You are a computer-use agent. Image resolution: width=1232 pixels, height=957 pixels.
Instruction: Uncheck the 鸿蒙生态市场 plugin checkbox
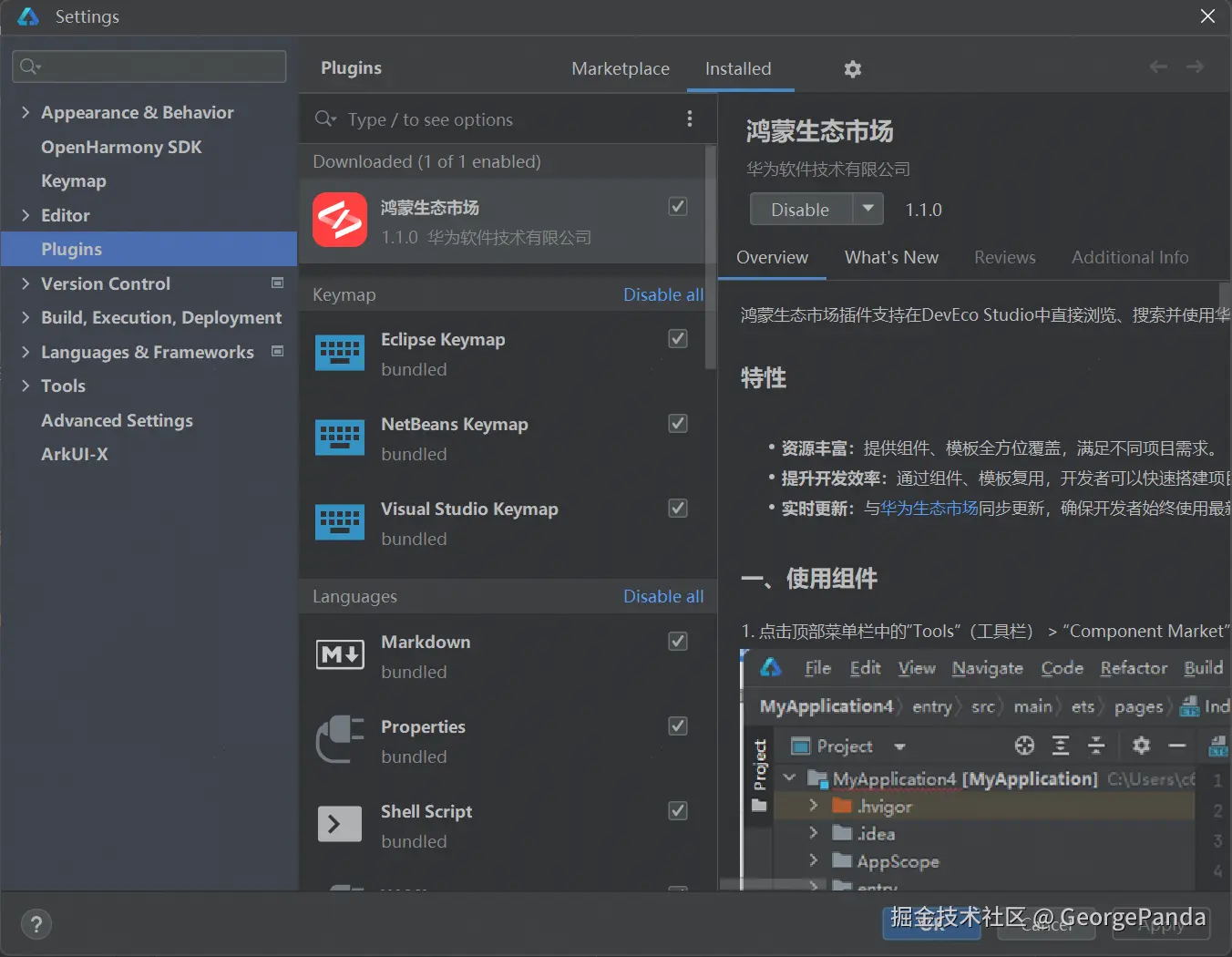(678, 206)
